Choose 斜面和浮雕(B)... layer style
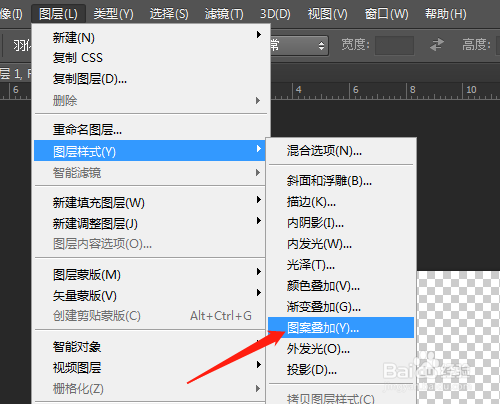This screenshot has height=404, width=500. pyautogui.click(x=341, y=181)
